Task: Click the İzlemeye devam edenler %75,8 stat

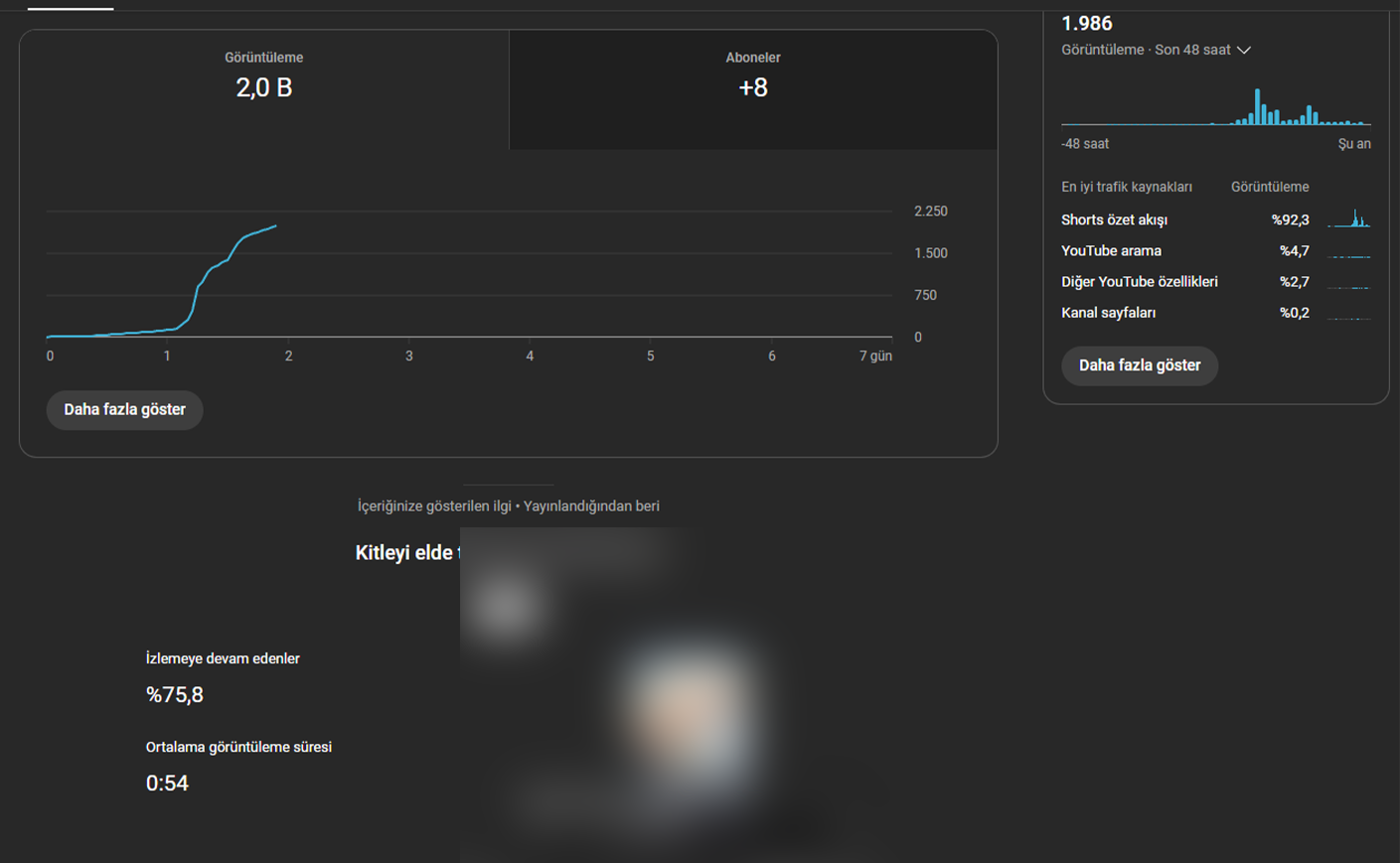Action: 175,694
